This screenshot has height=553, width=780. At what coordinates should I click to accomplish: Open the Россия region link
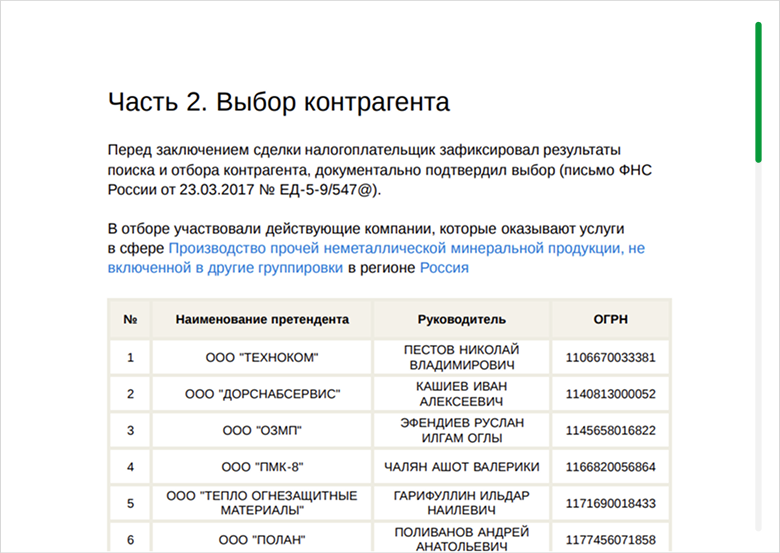click(x=444, y=268)
